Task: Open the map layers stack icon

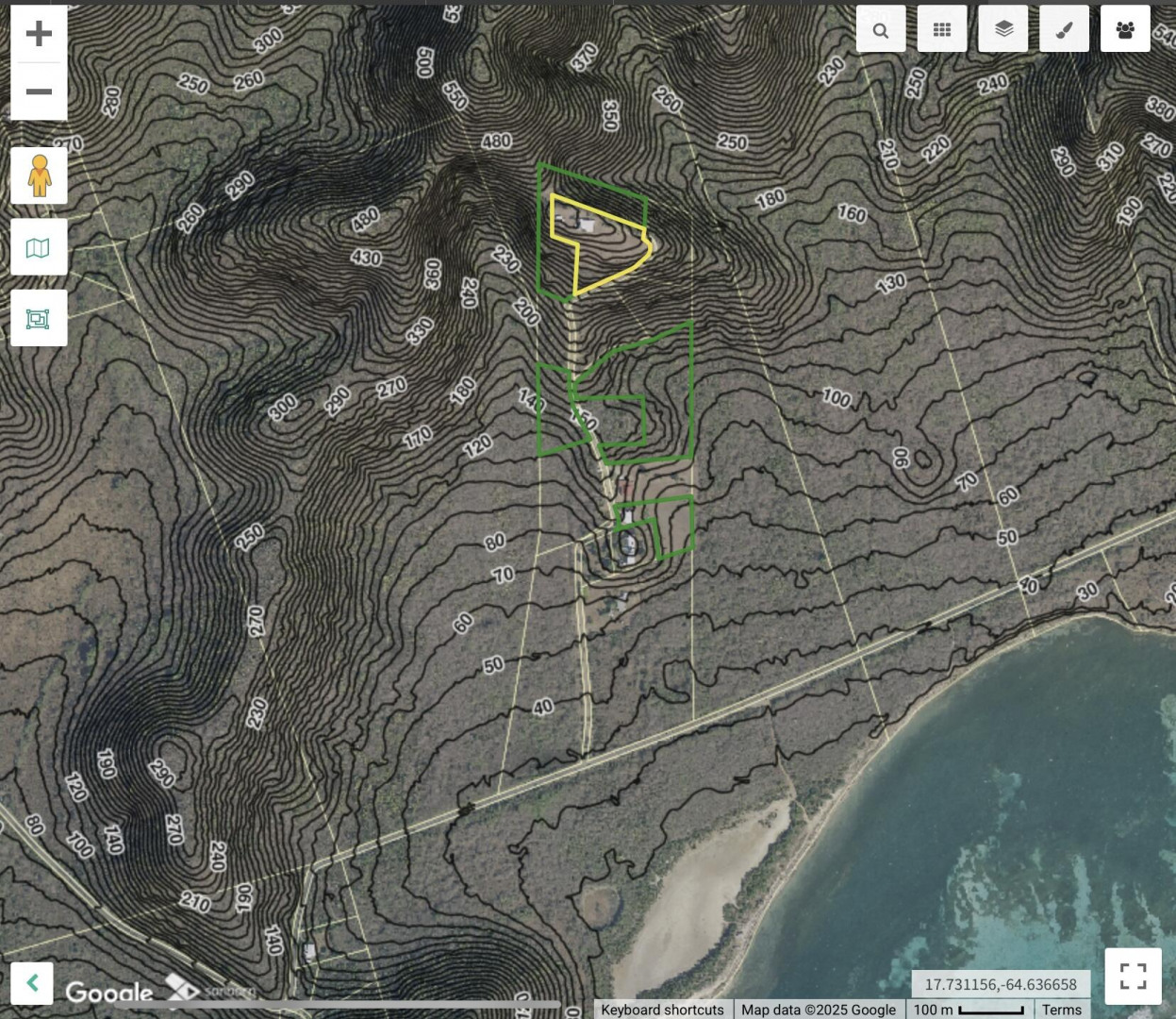Action: tap(1003, 29)
